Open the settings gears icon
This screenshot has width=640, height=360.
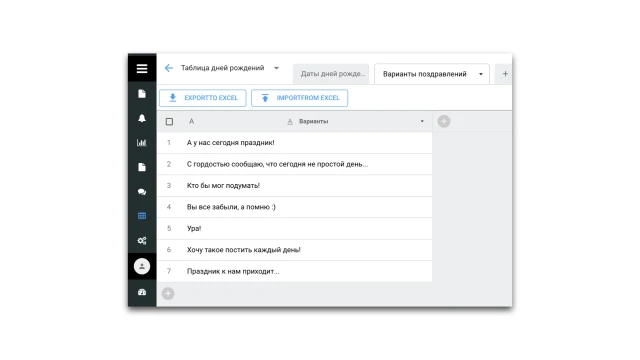(142, 241)
